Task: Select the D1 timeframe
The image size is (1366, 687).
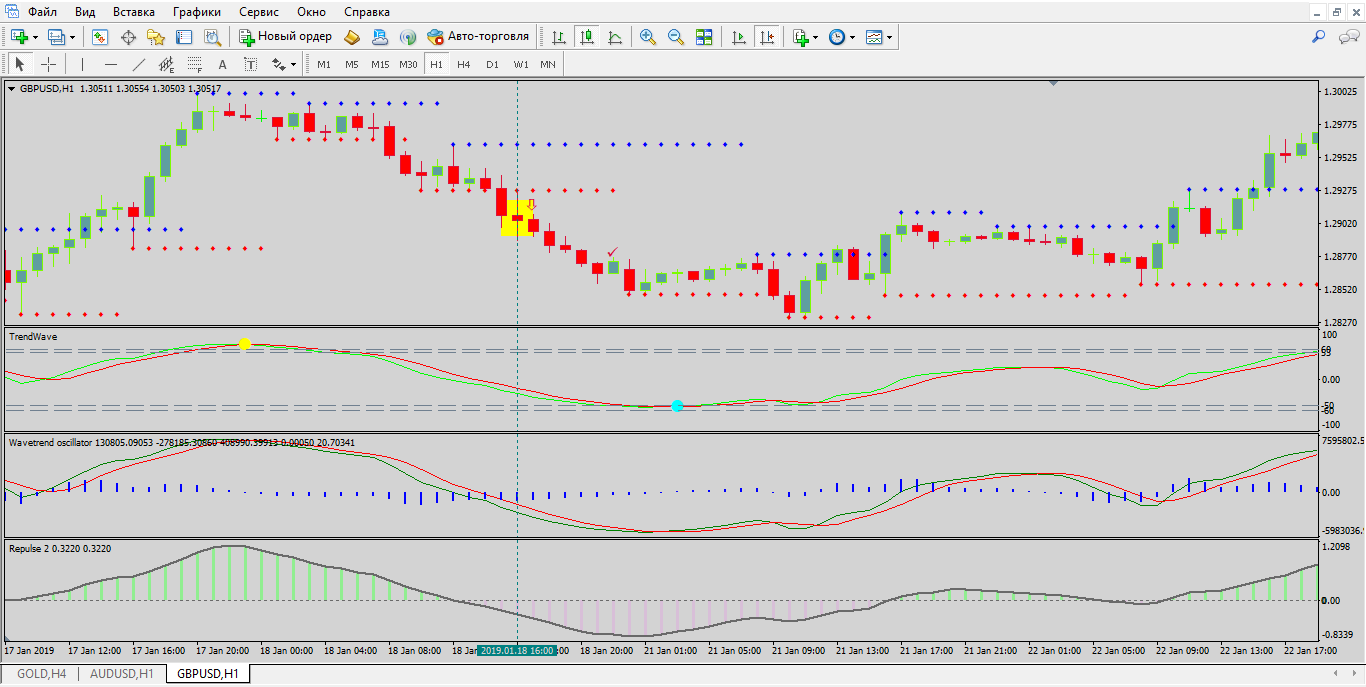Action: coord(492,64)
